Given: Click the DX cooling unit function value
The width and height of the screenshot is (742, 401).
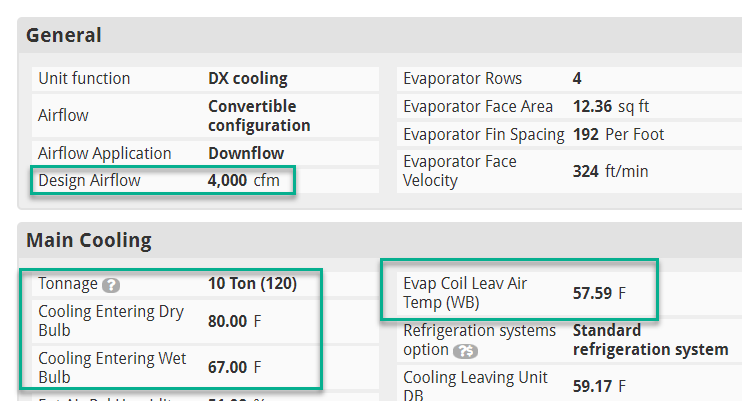Looking at the screenshot, I should (x=247, y=78).
